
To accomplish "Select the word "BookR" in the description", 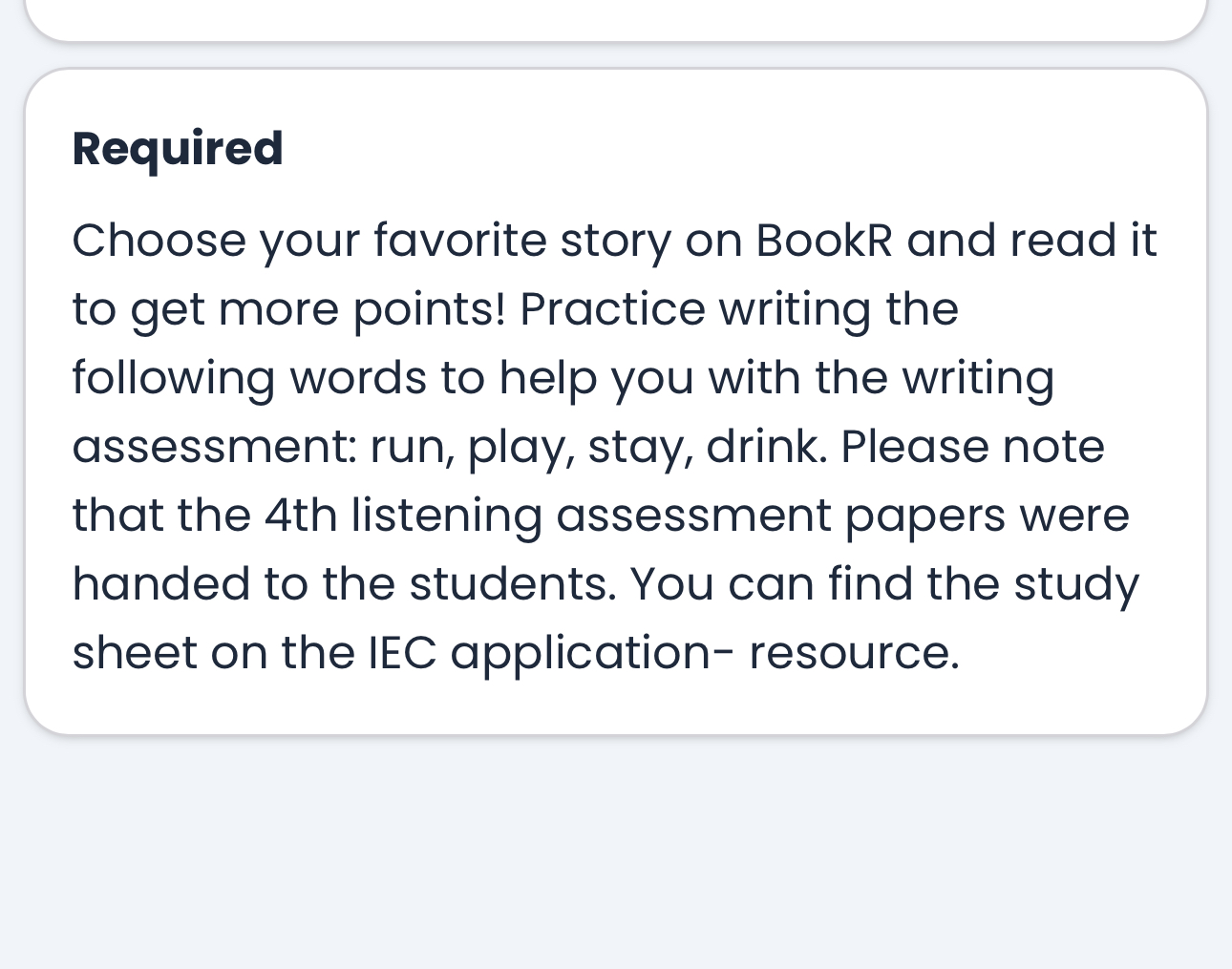I will 824,241.
